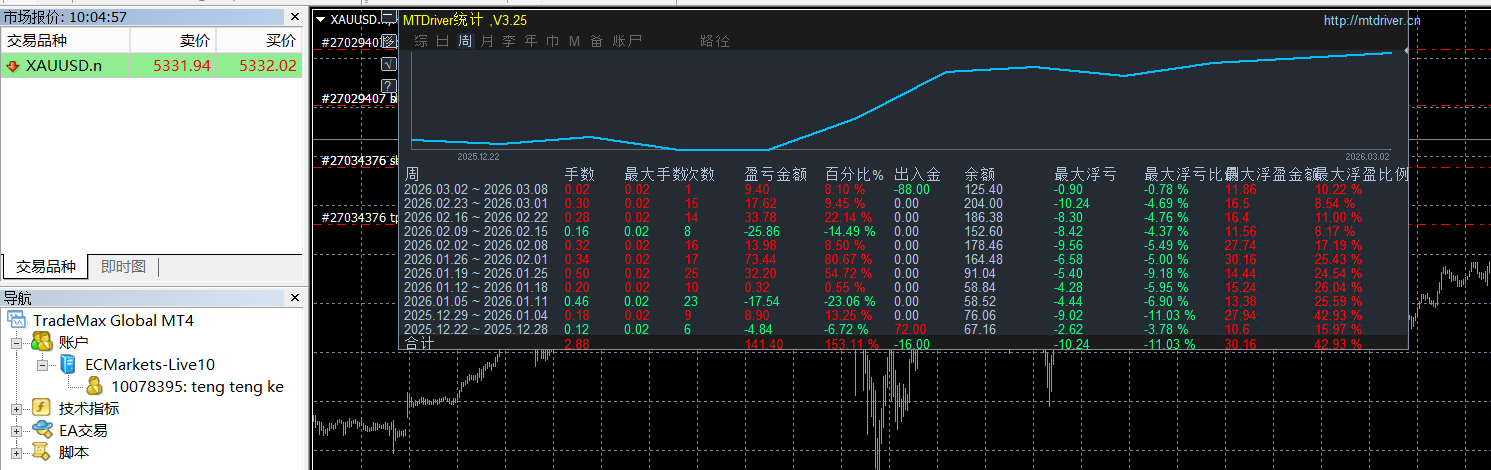
Task: Select the M tab in MTDriver
Action: pyautogui.click(x=574, y=41)
